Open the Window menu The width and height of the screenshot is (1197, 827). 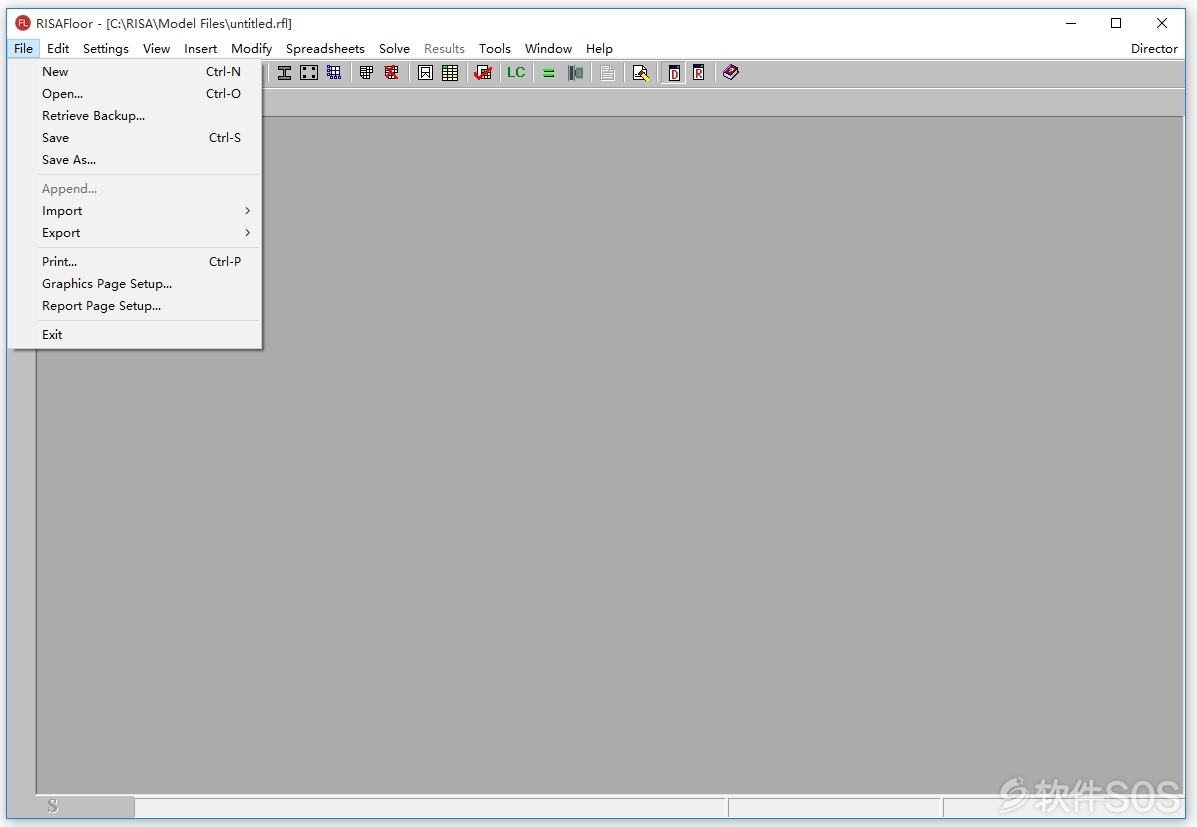(x=548, y=49)
